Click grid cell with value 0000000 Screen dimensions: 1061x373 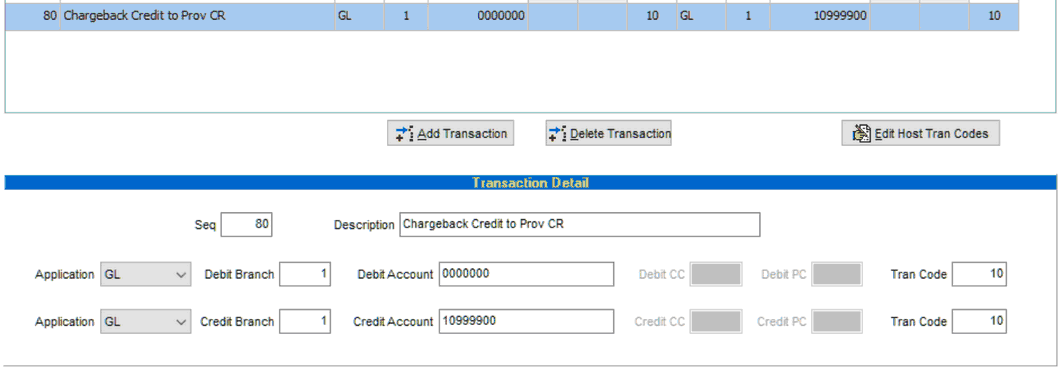(477, 16)
